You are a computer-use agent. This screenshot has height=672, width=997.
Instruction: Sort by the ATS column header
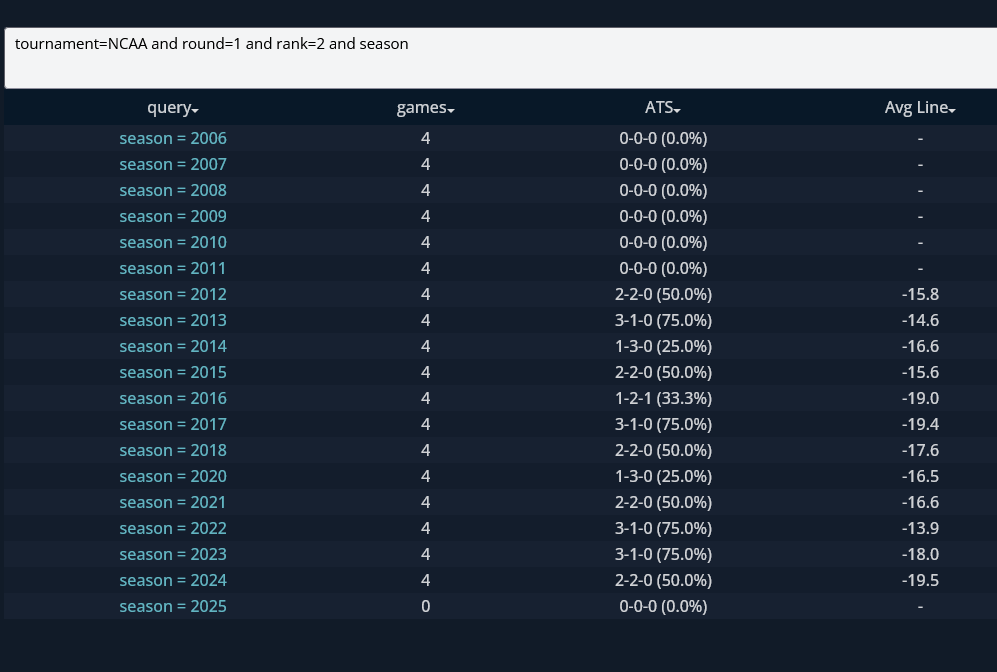[663, 107]
